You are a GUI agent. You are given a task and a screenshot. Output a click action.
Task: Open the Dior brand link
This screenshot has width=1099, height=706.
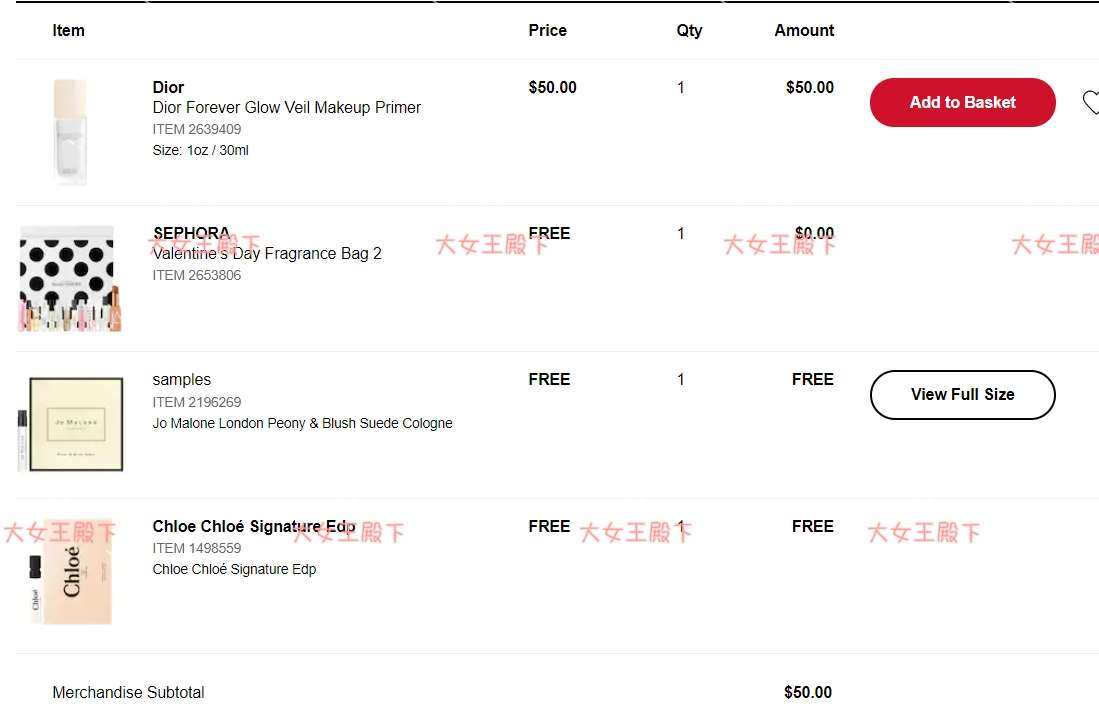pyautogui.click(x=168, y=87)
